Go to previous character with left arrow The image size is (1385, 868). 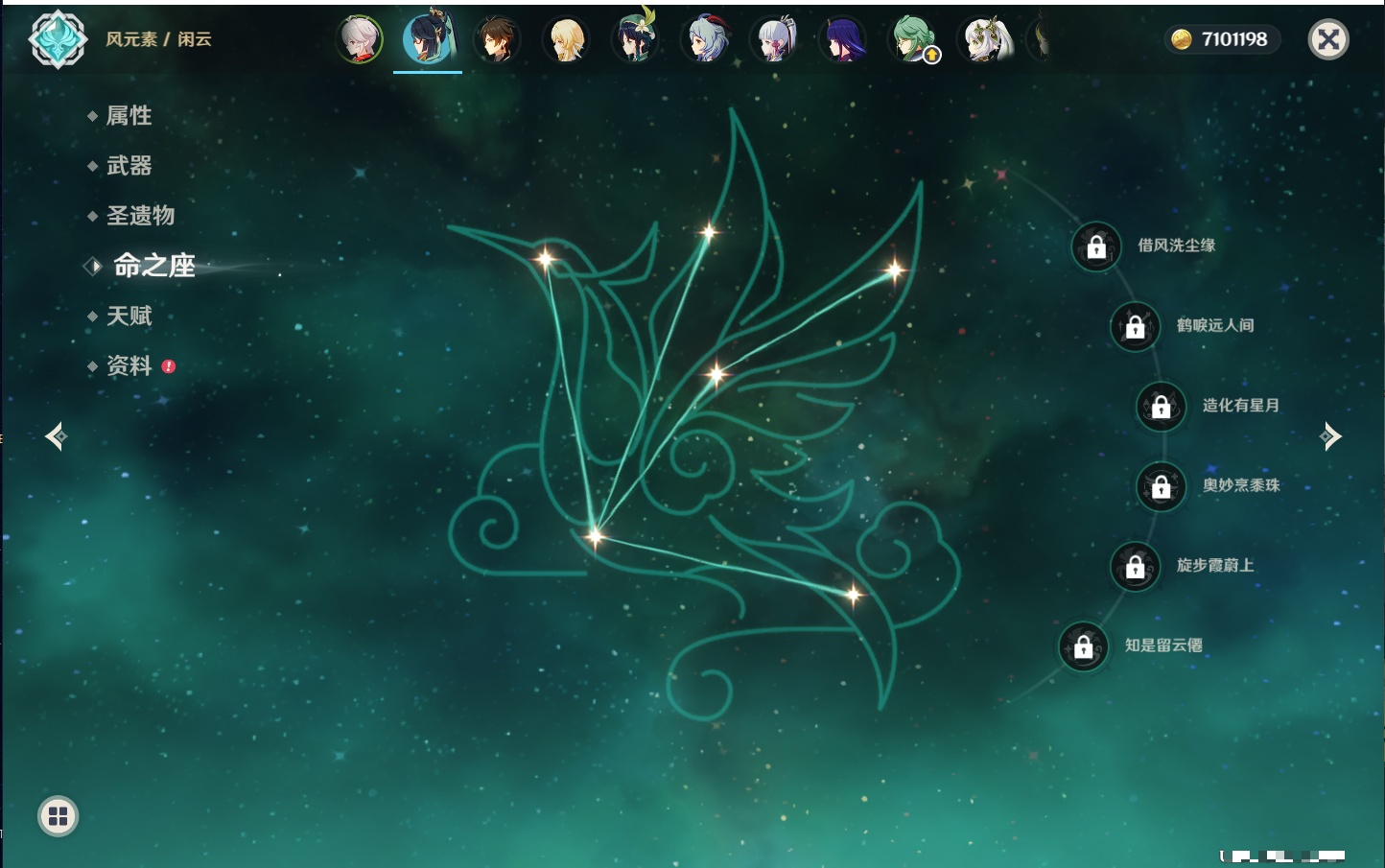click(x=56, y=436)
